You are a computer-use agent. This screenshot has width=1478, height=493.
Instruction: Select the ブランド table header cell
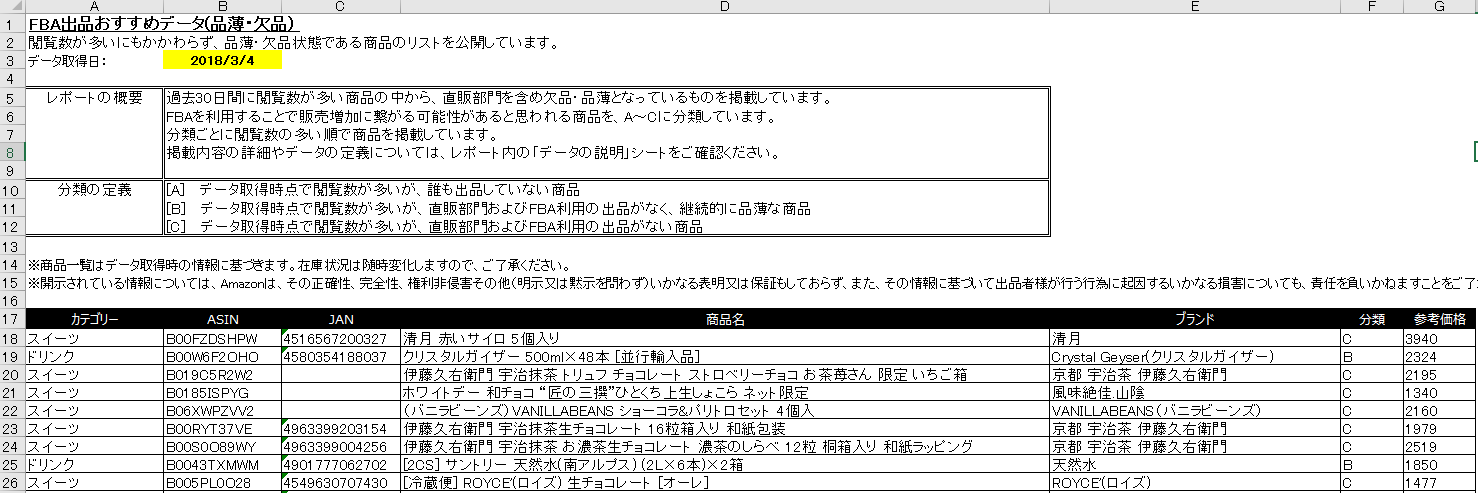pos(1195,320)
